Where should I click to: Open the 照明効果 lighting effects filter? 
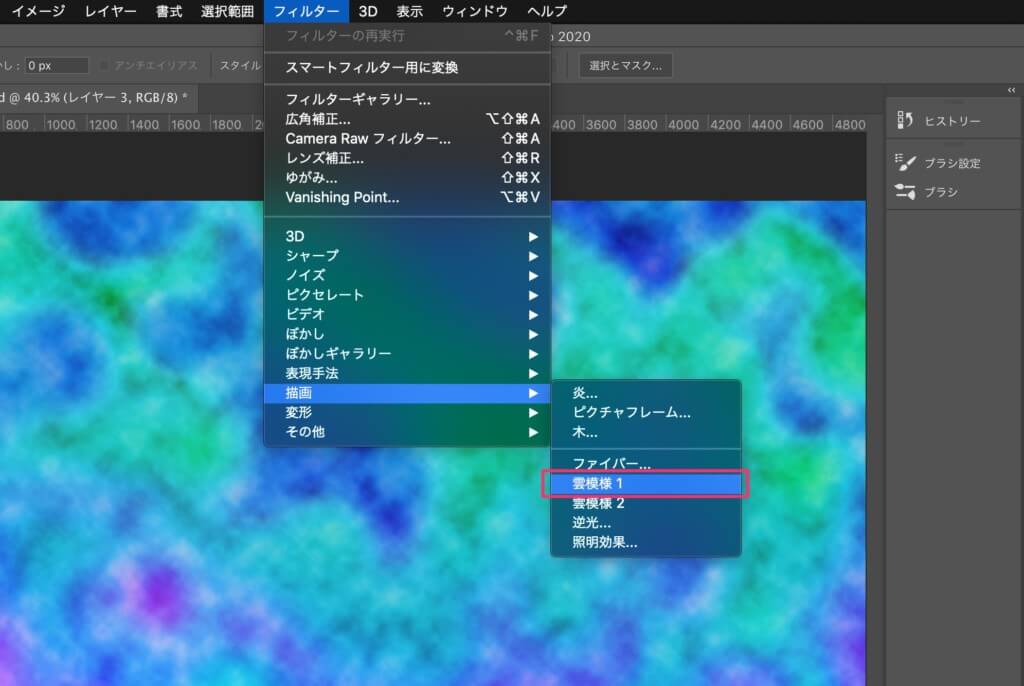point(604,543)
